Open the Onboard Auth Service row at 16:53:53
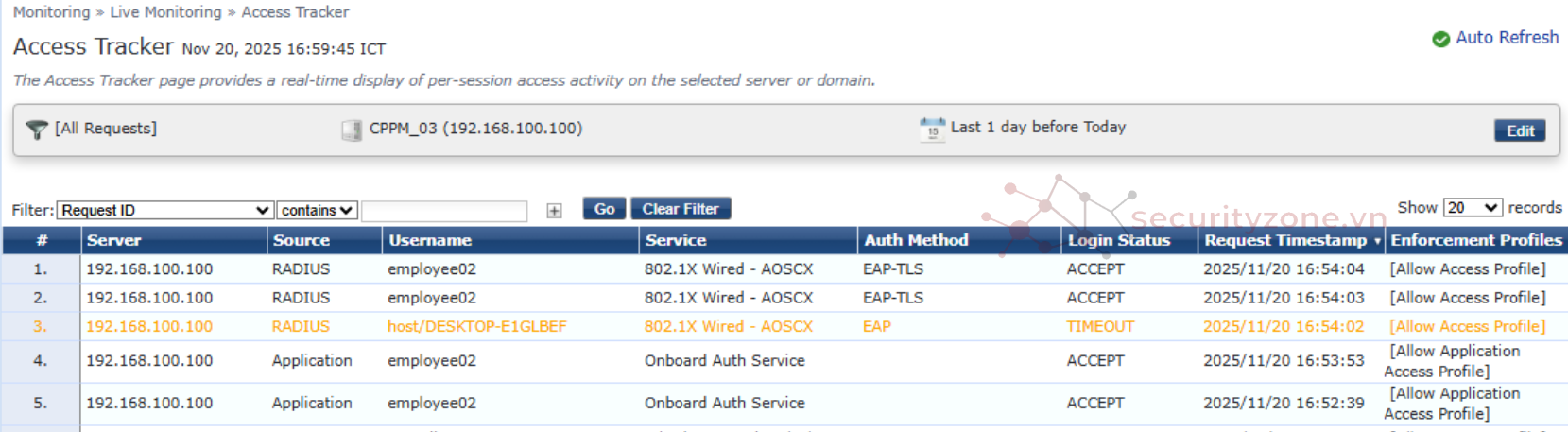Screen dimensions: 1568x432 pos(724,361)
